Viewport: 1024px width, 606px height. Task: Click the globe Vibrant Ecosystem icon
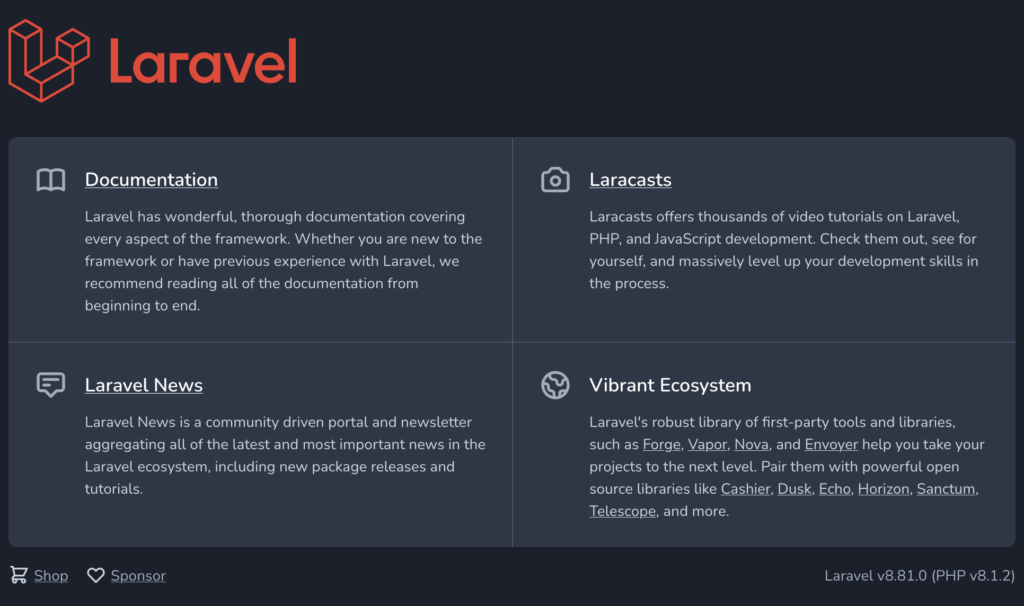tap(555, 385)
